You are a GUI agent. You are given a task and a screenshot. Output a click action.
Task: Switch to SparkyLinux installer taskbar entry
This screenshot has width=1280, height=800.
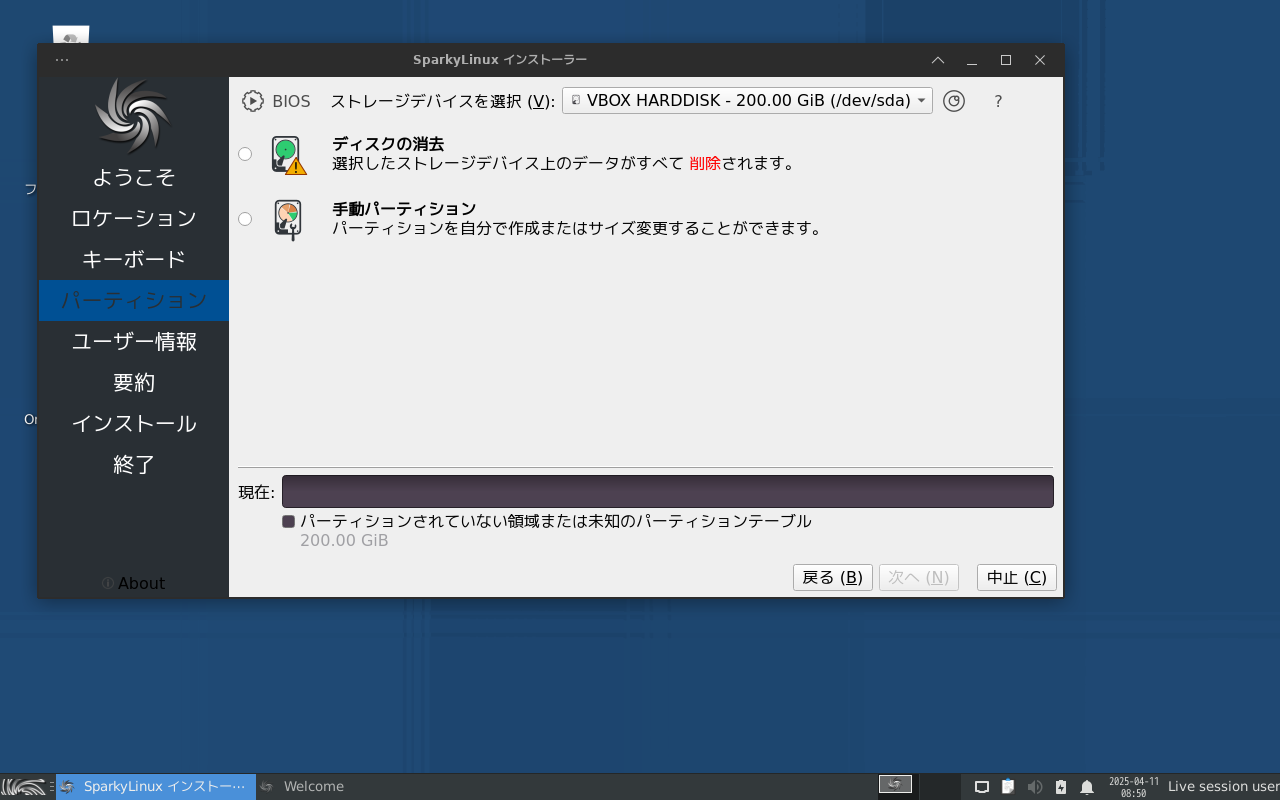coord(156,787)
